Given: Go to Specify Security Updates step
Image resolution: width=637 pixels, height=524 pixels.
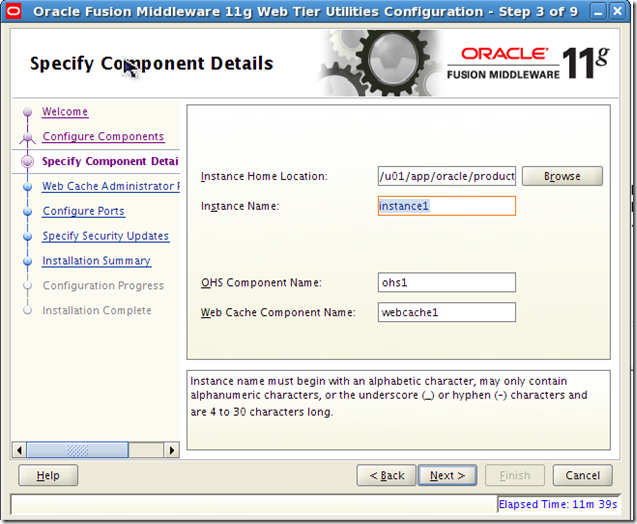Looking at the screenshot, I should [x=106, y=236].
